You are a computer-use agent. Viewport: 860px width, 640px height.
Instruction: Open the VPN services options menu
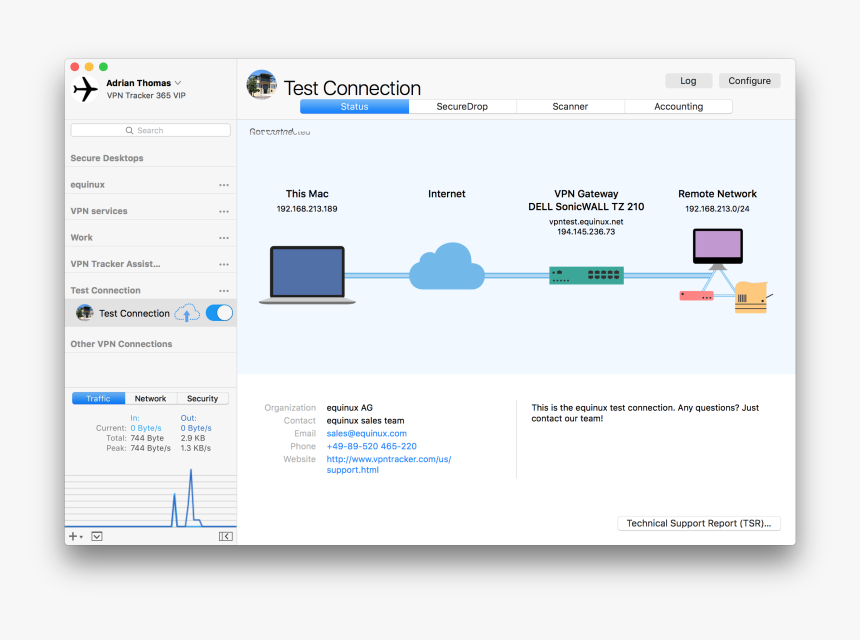pyautogui.click(x=224, y=211)
